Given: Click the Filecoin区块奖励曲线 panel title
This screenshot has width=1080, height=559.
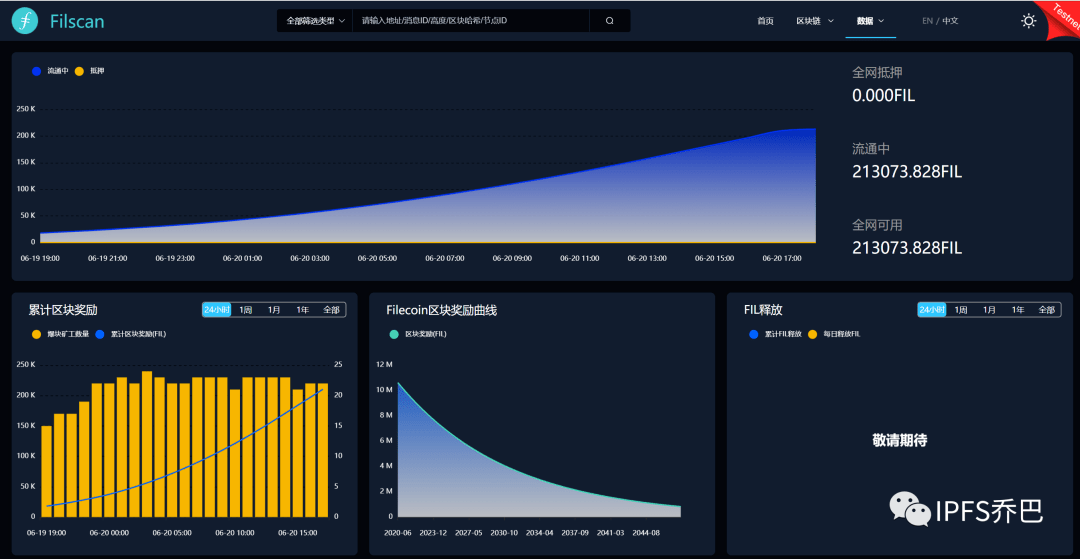Looking at the screenshot, I should point(442,310).
